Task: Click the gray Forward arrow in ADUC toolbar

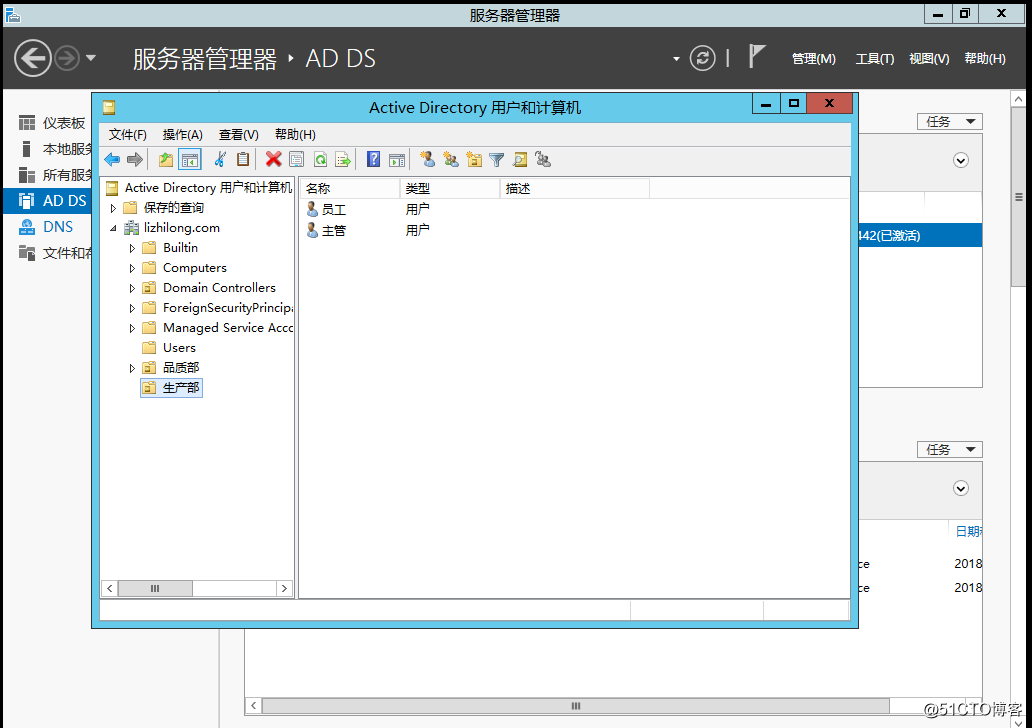Action: point(135,159)
